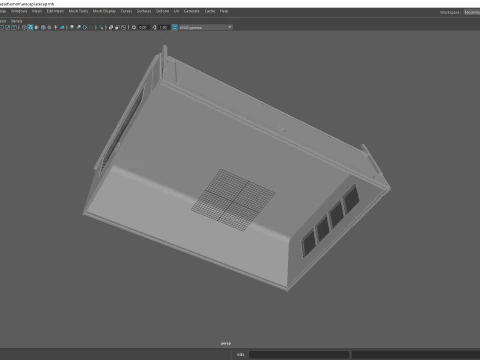
Task: Toggle the X-Ray Joints icon
Action: click(x=123, y=27)
